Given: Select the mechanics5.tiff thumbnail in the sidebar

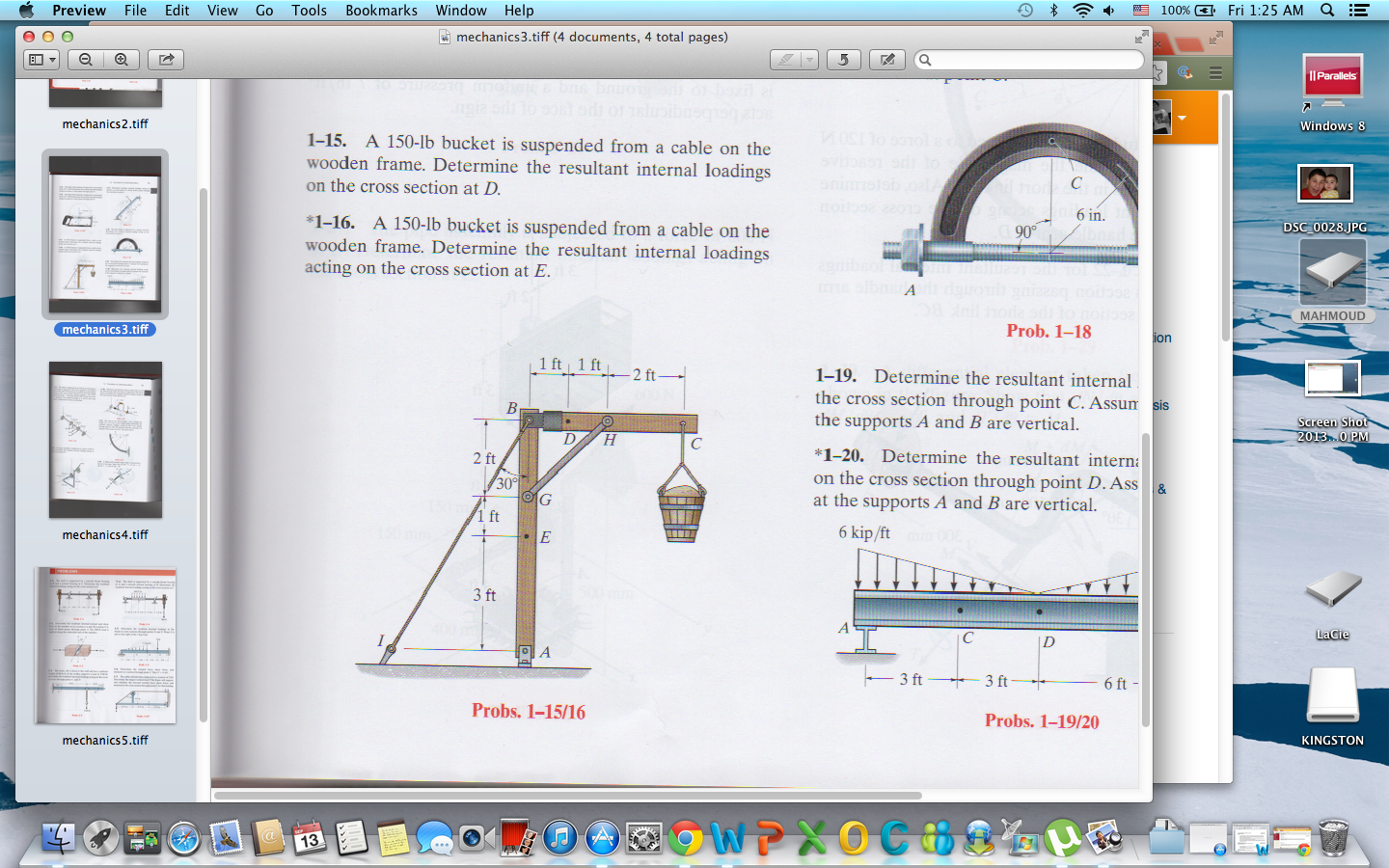Looking at the screenshot, I should click(104, 644).
